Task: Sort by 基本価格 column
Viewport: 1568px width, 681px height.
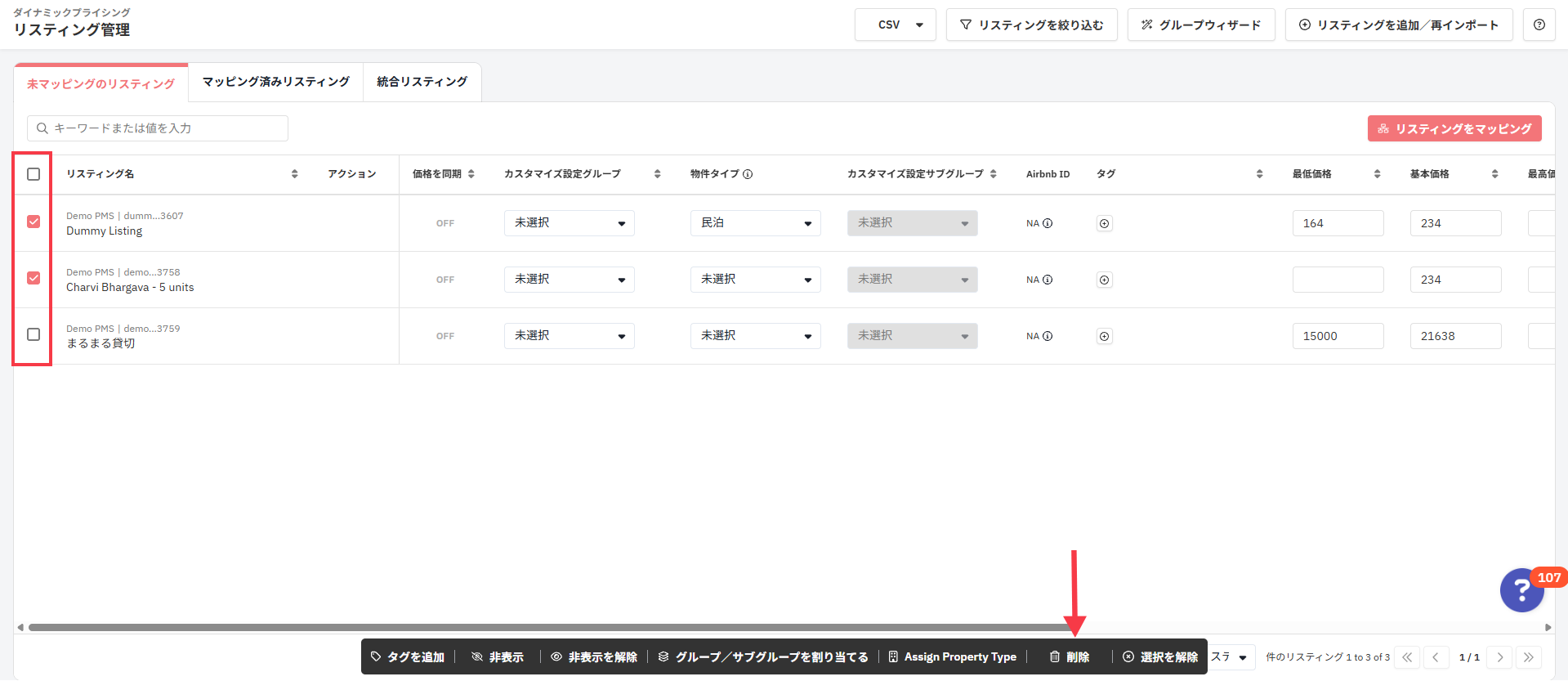Action: (x=1494, y=174)
